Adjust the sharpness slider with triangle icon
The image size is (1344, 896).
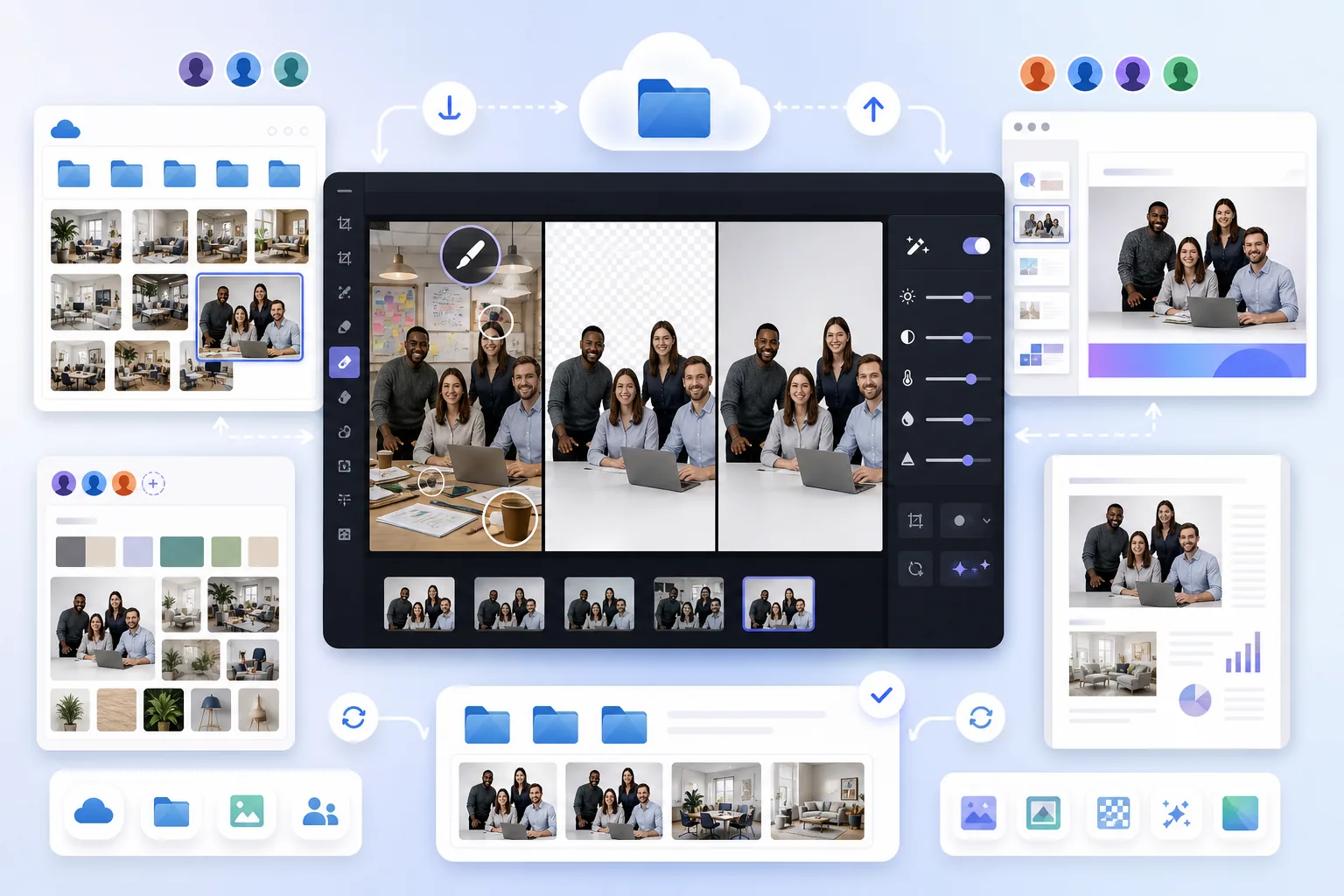tap(957, 460)
